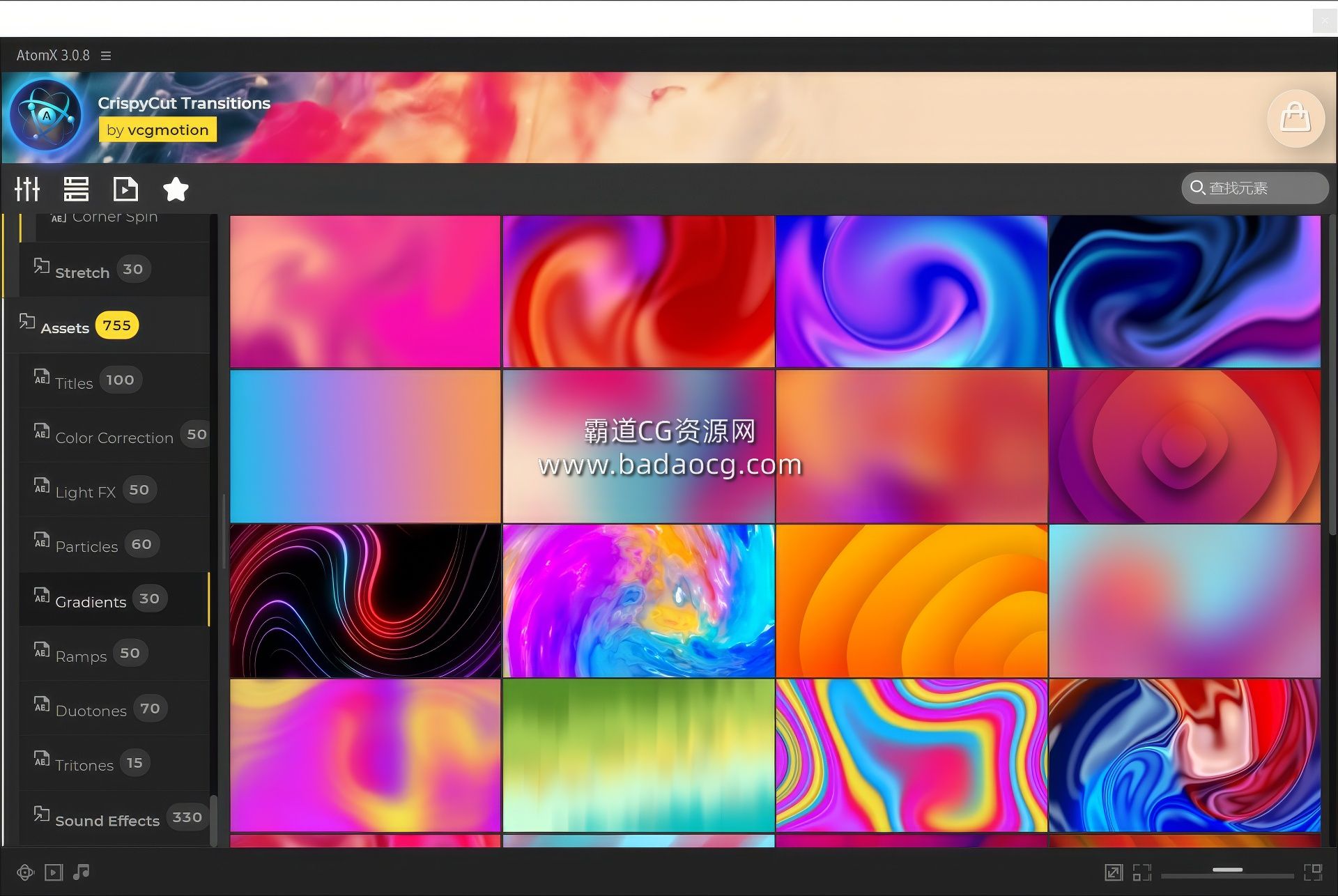Click the search magnifier icon
Screen dimensions: 1338x896
tap(1197, 187)
